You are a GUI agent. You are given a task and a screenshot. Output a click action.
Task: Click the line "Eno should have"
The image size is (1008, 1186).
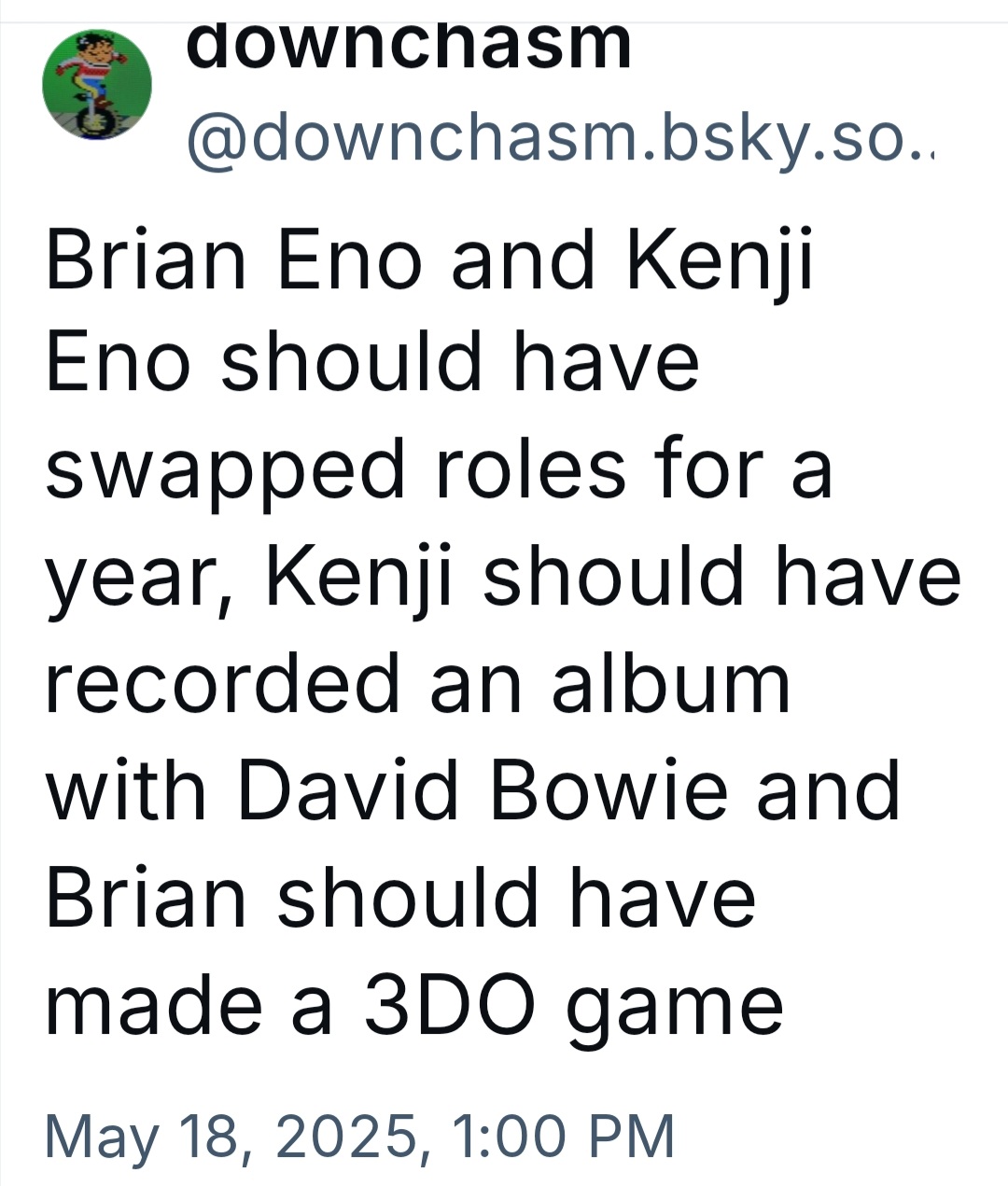pyautogui.click(x=371, y=363)
